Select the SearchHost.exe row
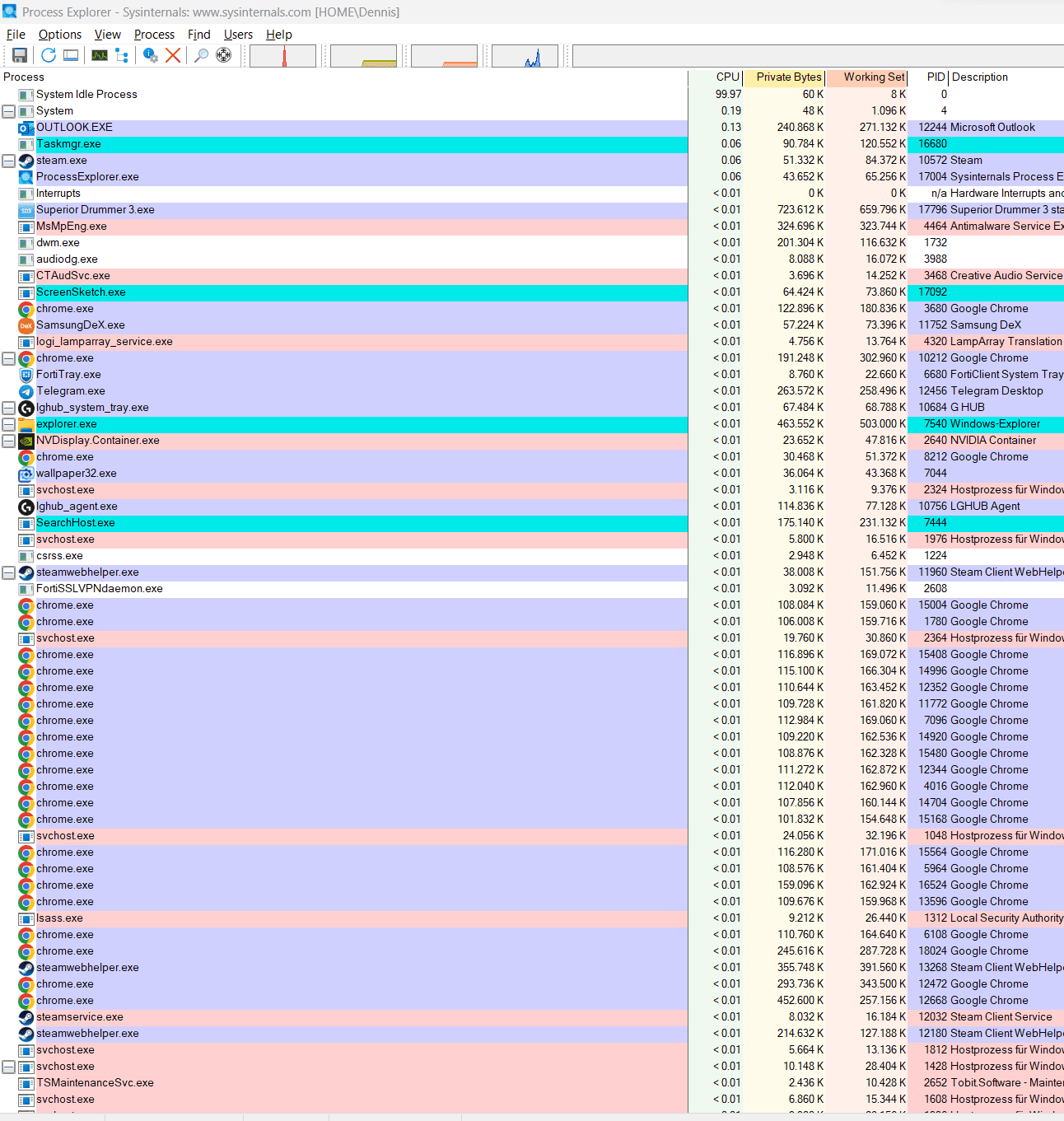 point(532,523)
